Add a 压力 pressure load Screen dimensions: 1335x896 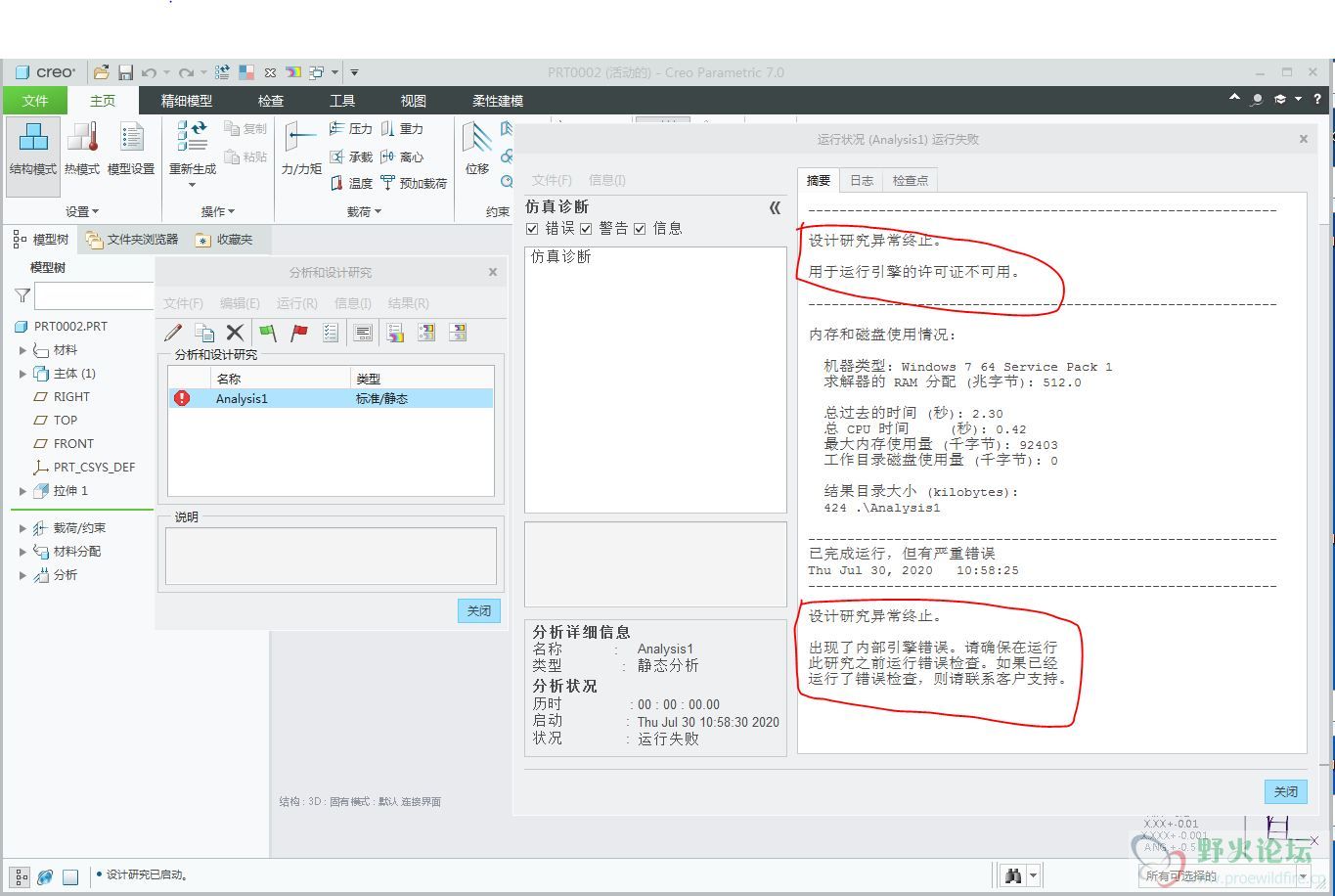coord(351,129)
